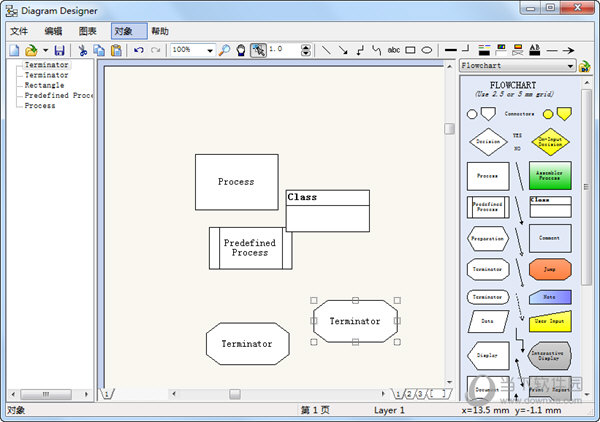The image size is (600, 422).
Task: Load a template palette with the icon beside Flowchart
Action: tap(584, 66)
